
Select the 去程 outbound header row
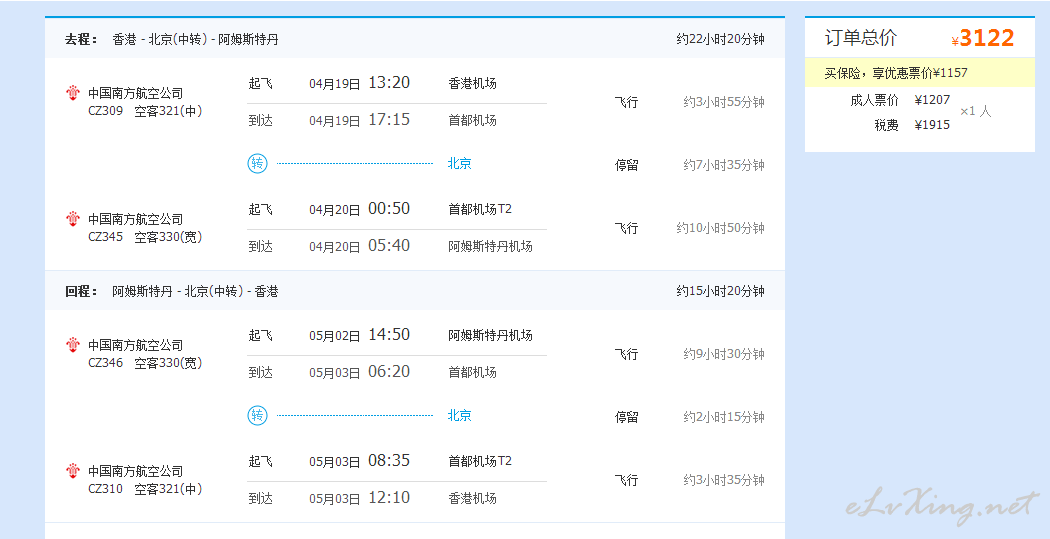pyautogui.click(x=415, y=39)
